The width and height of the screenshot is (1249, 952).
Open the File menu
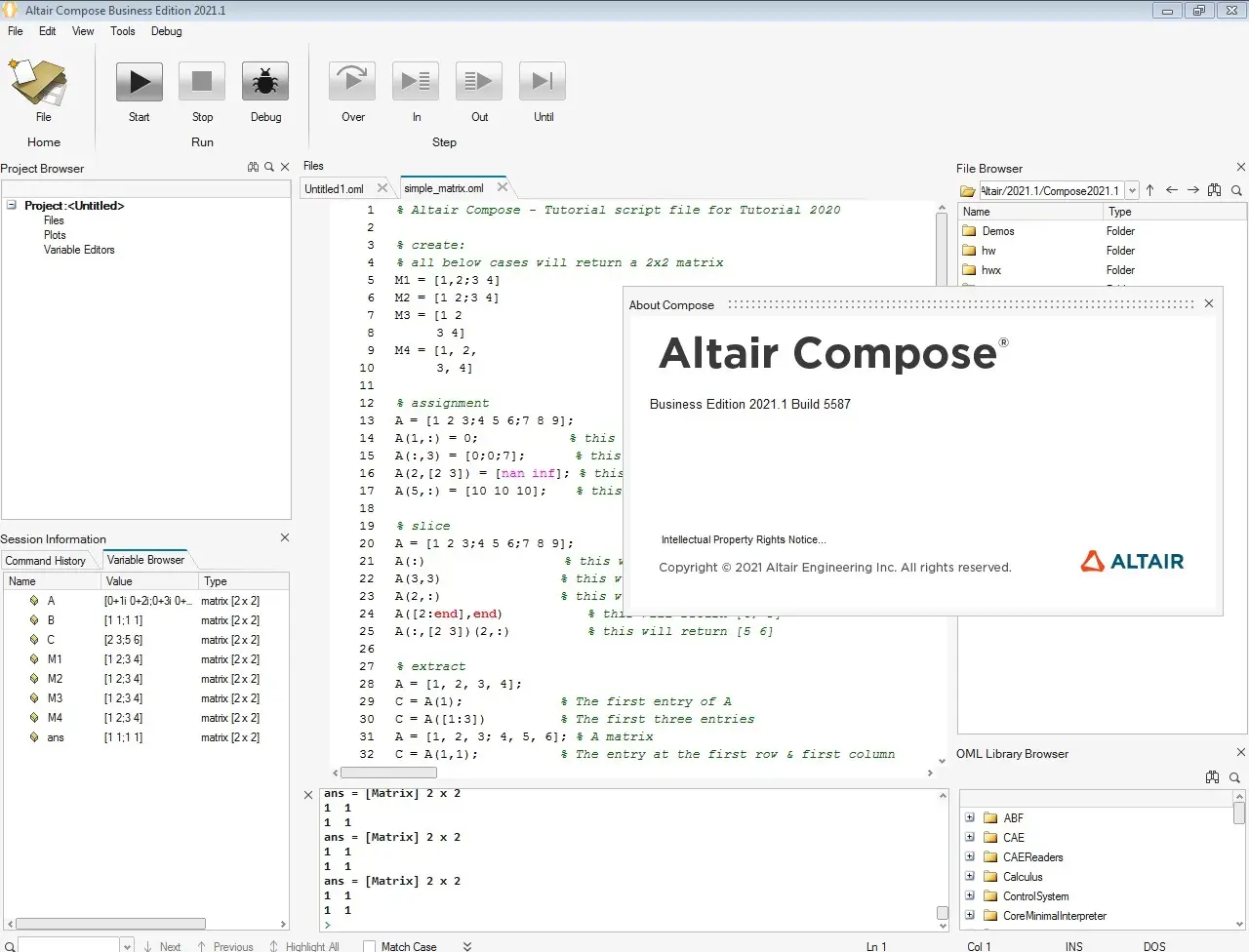pos(16,31)
